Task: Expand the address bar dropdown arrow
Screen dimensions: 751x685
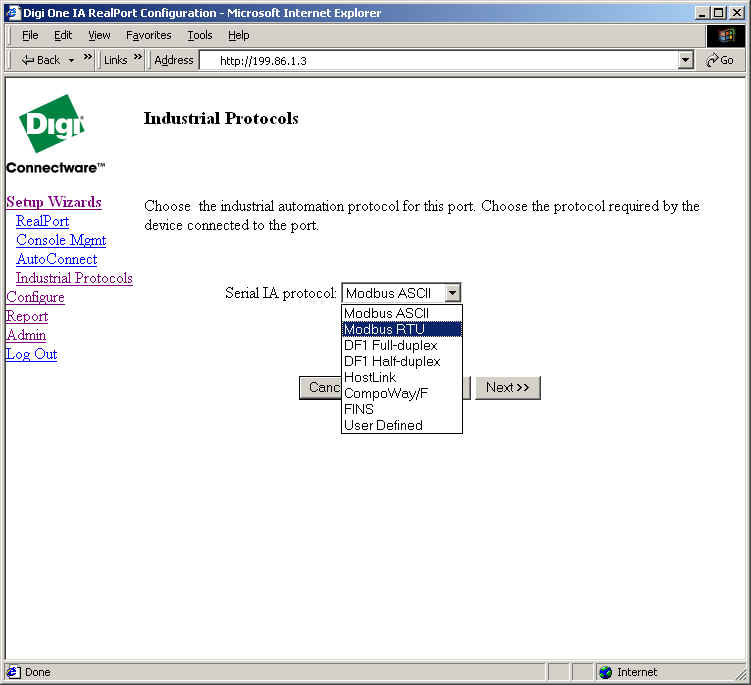Action: 685,60
